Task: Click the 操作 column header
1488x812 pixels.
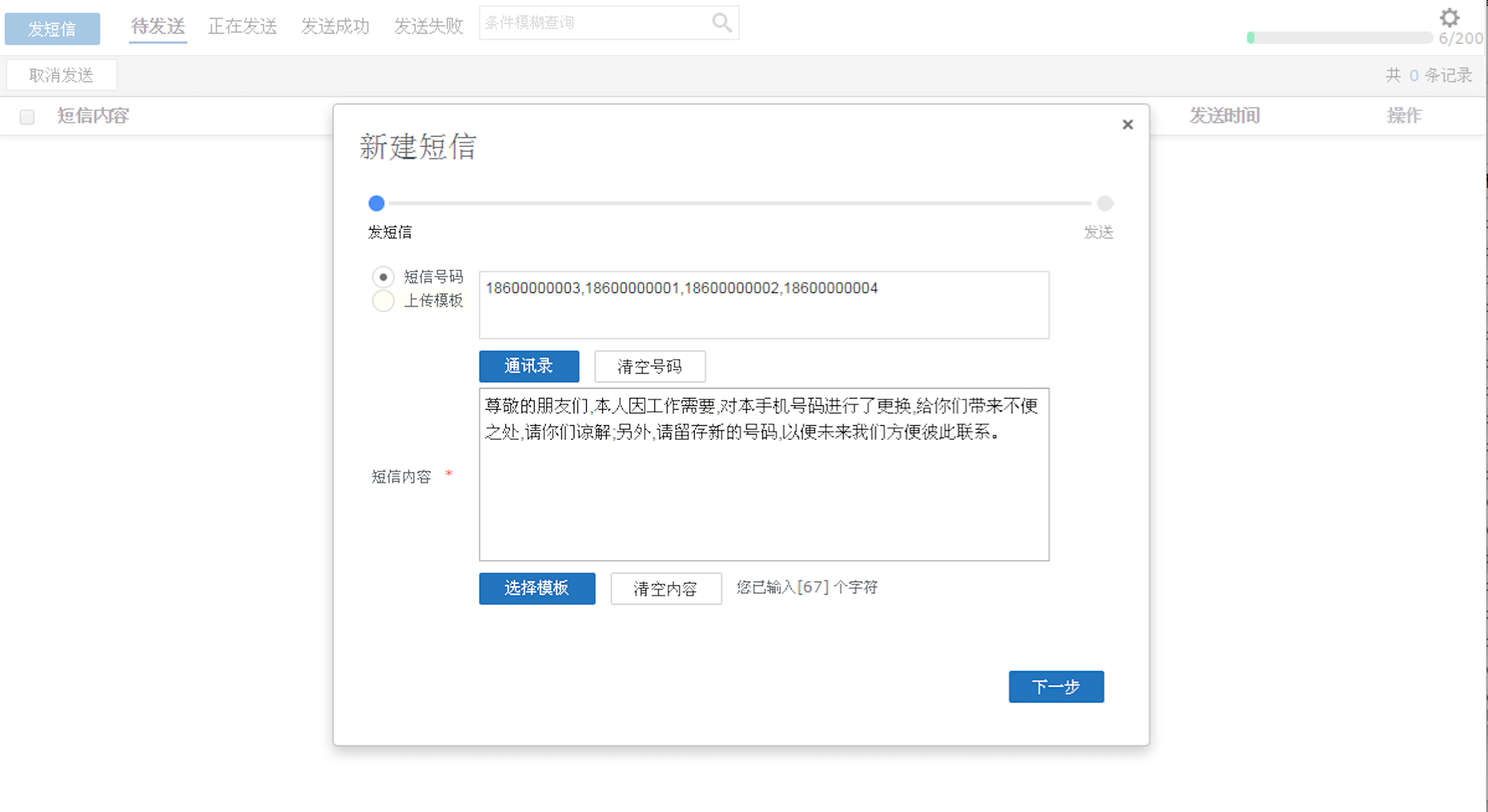Action: (x=1404, y=115)
